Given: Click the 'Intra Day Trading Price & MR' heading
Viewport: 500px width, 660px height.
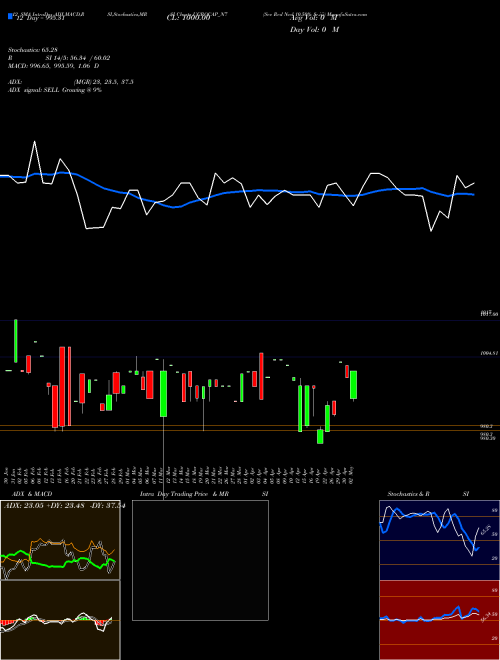Looking at the screenshot, I should pyautogui.click(x=184, y=494).
